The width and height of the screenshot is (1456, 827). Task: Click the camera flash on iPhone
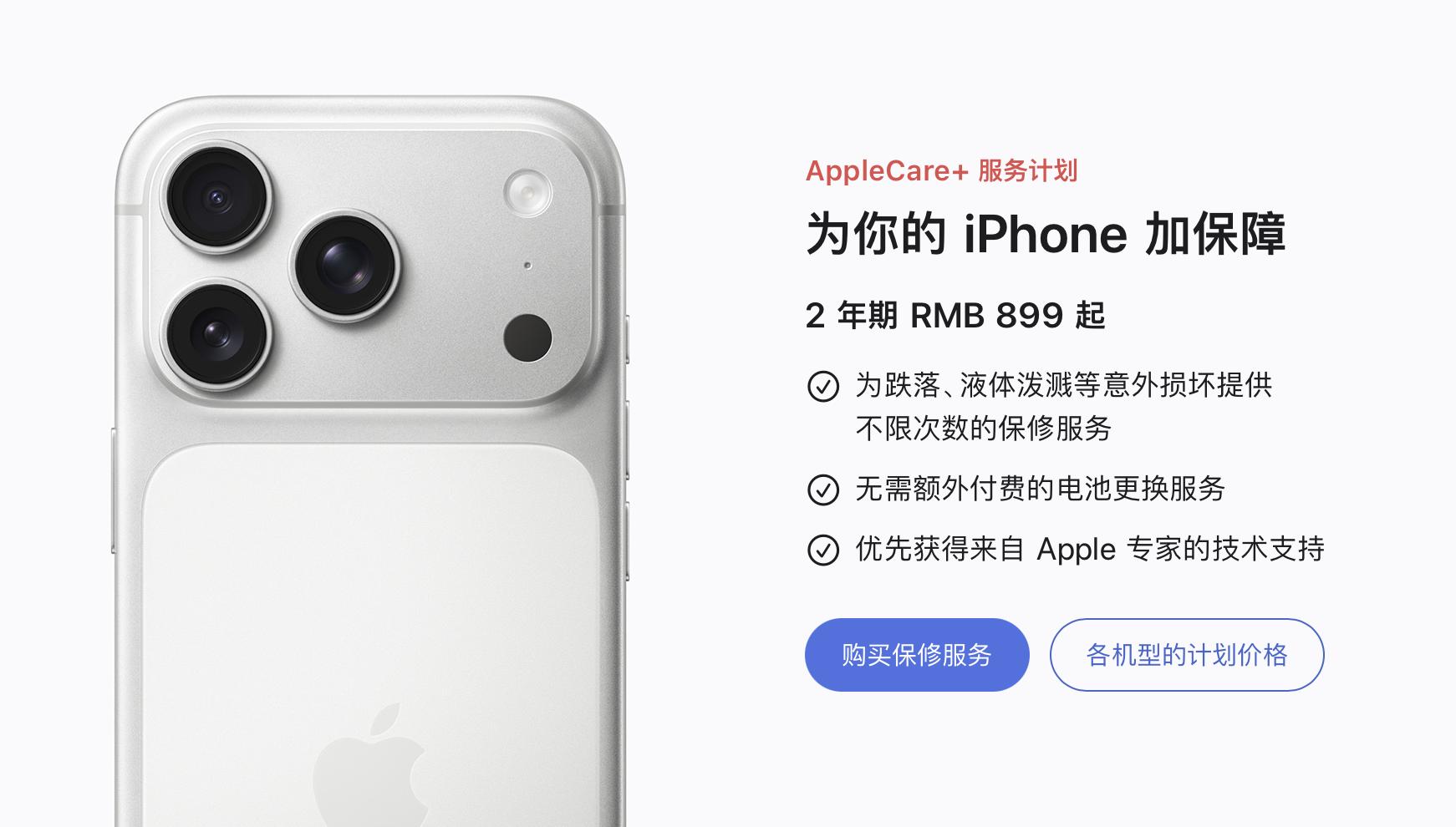click(x=527, y=192)
